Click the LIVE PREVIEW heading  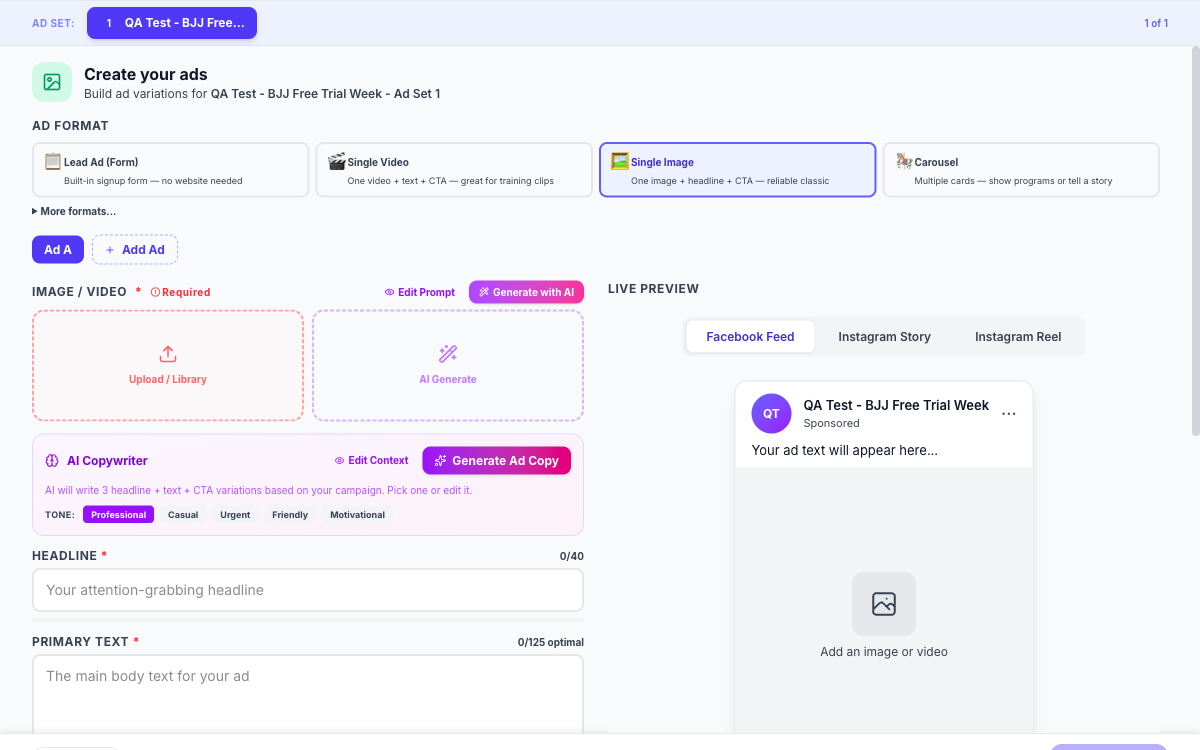(x=653, y=289)
